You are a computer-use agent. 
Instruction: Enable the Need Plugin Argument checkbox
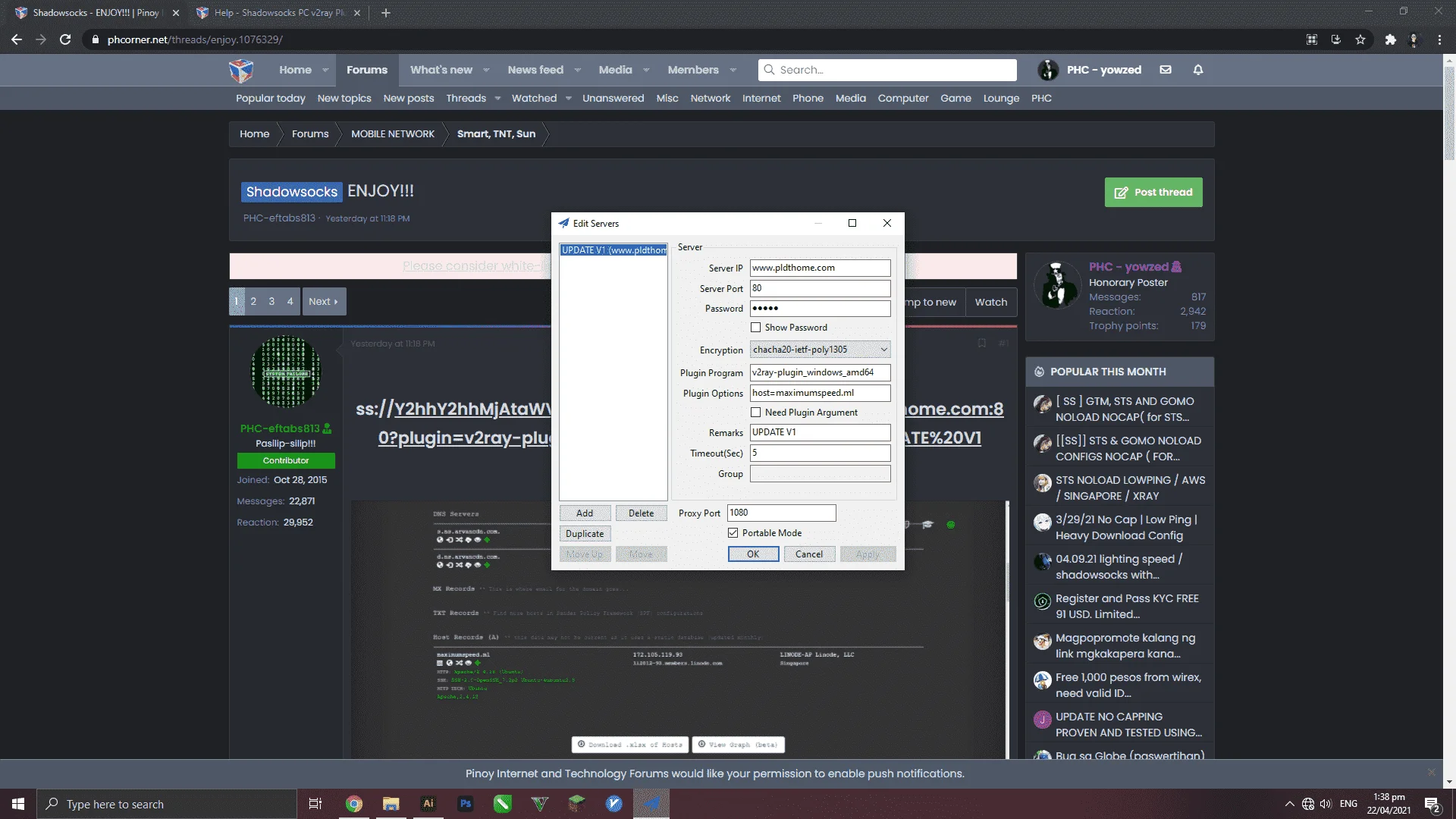(755, 413)
